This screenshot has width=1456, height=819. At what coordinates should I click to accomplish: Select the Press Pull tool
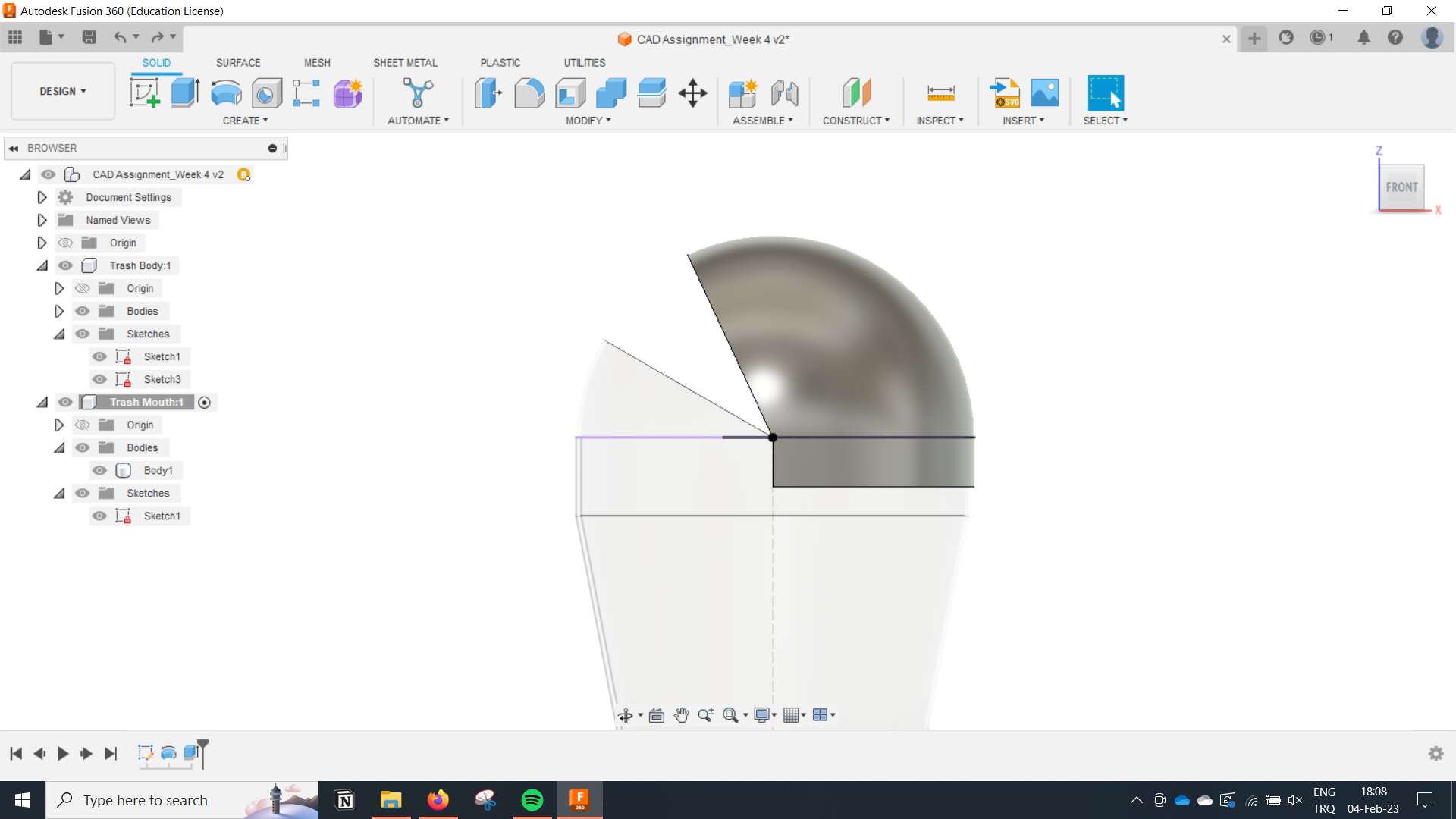coord(488,93)
